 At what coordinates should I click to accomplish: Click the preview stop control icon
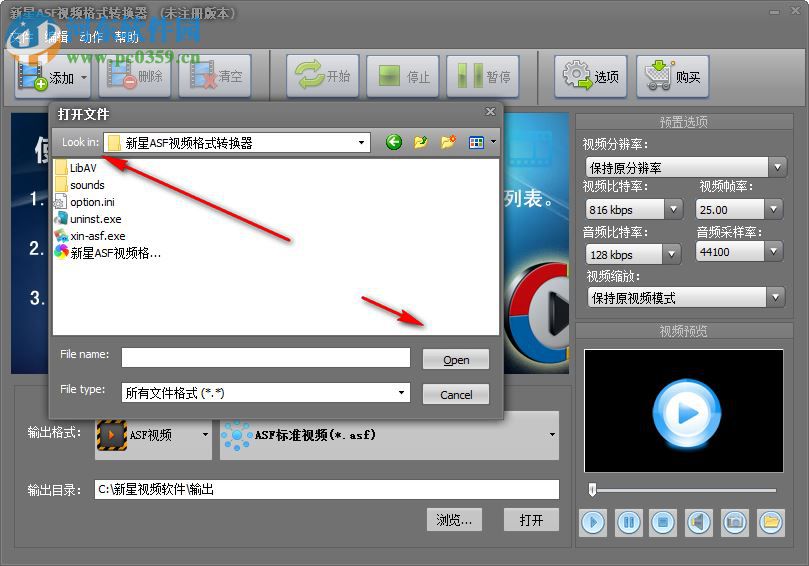(664, 523)
